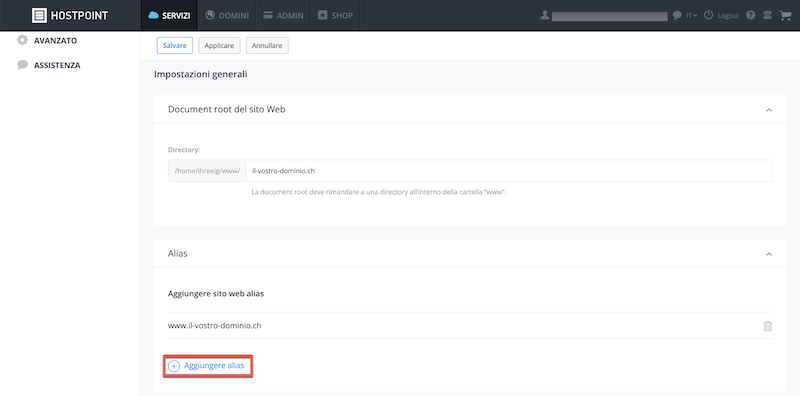The height and width of the screenshot is (396, 800).
Task: Click the Applicare button
Action: [x=219, y=45]
